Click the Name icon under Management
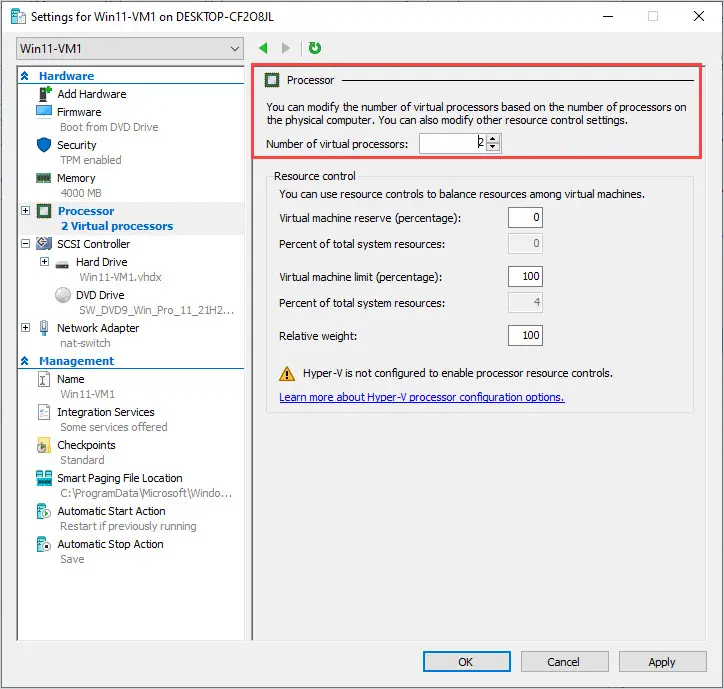This screenshot has height=689, width=724. pyautogui.click(x=43, y=379)
